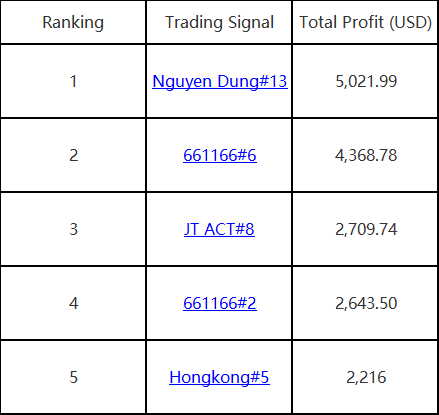
Task: Visit the Hongkong#5 trading signal link
Action: pos(219,377)
